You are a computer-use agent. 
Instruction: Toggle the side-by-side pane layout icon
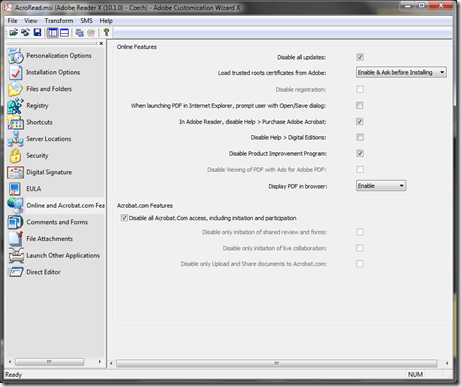(x=53, y=33)
